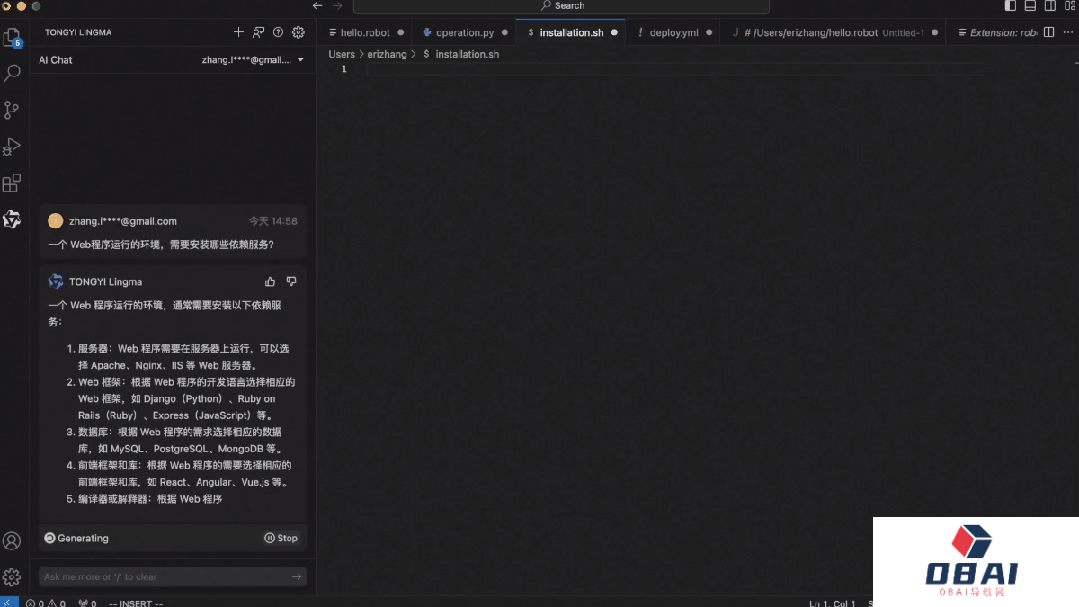Like the Tongyi Lingma response
This screenshot has width=1079, height=607.
point(270,282)
